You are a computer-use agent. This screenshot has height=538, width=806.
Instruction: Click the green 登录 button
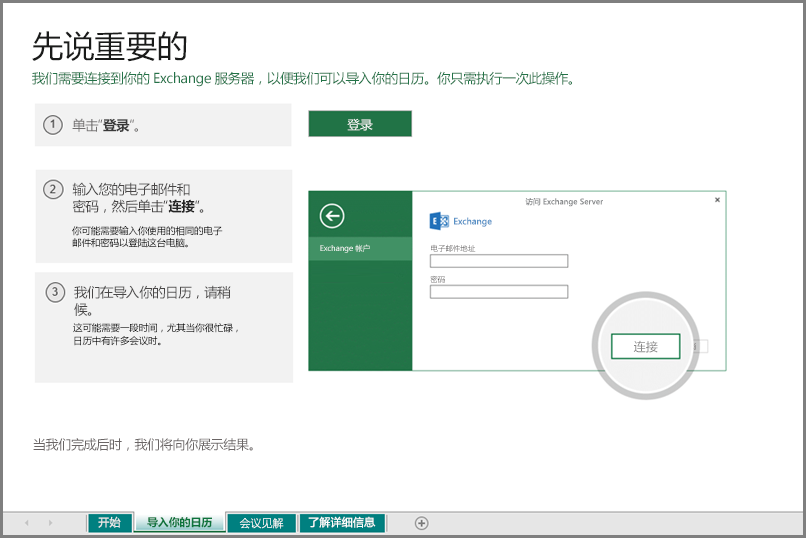360,124
